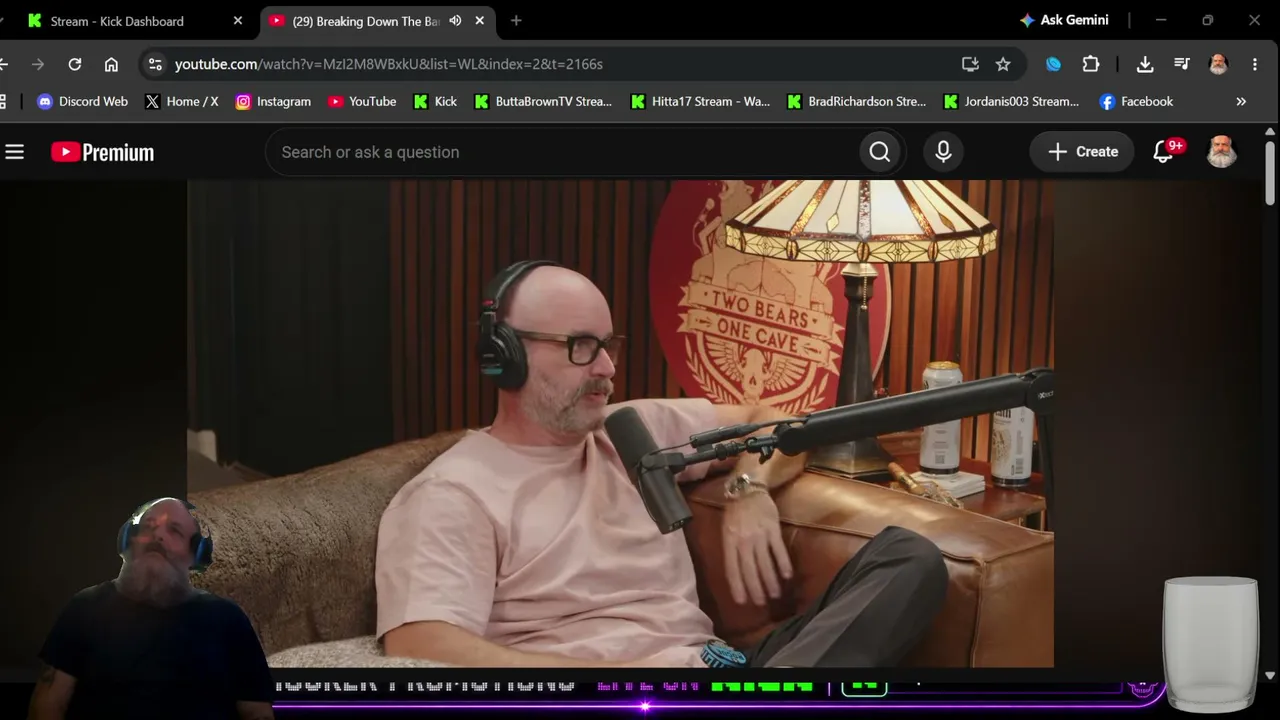Open the media controls icon in the toolbar

coord(1182,64)
